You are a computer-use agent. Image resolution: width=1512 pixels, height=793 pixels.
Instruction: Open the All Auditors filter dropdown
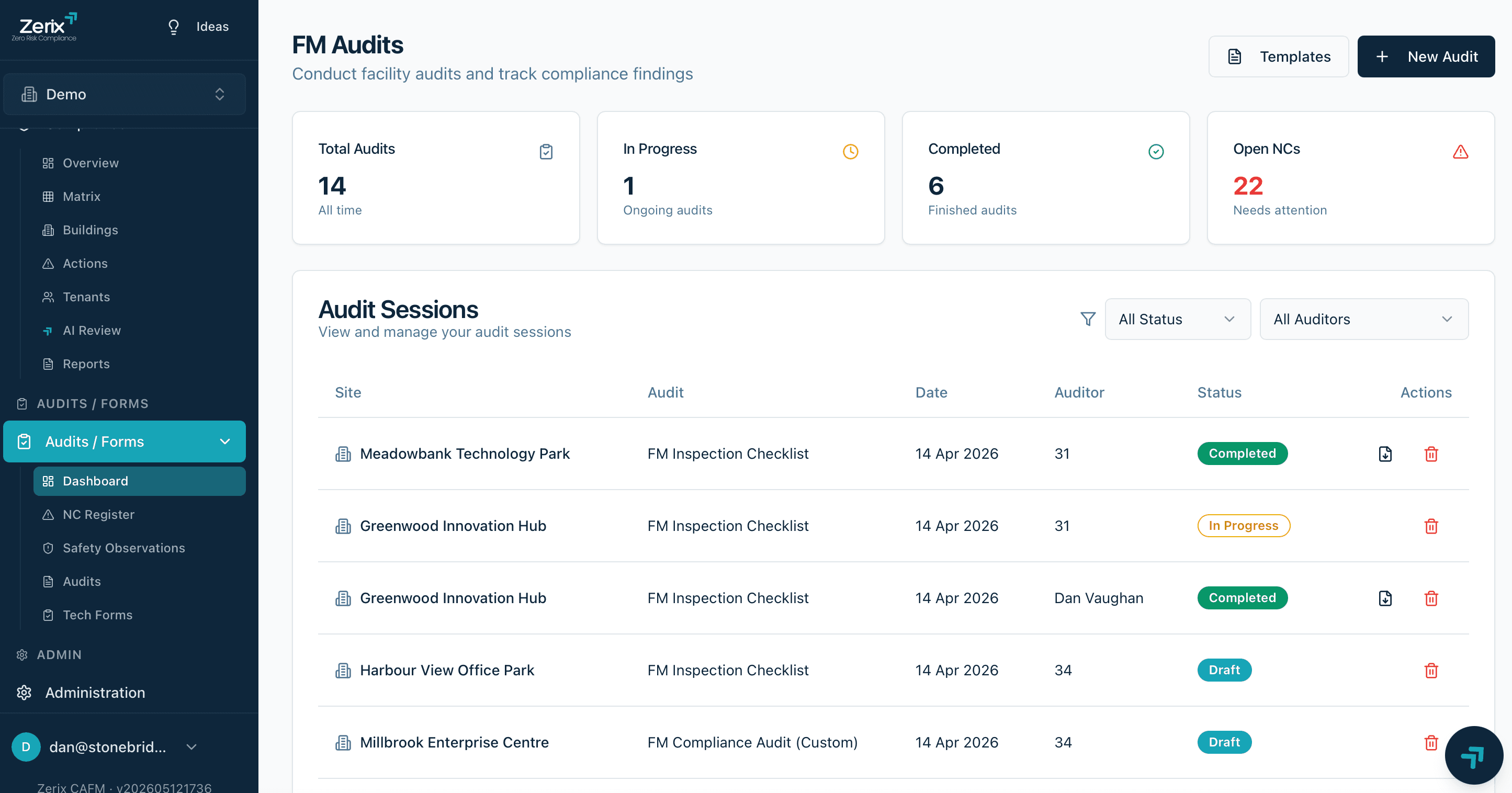coord(1363,319)
